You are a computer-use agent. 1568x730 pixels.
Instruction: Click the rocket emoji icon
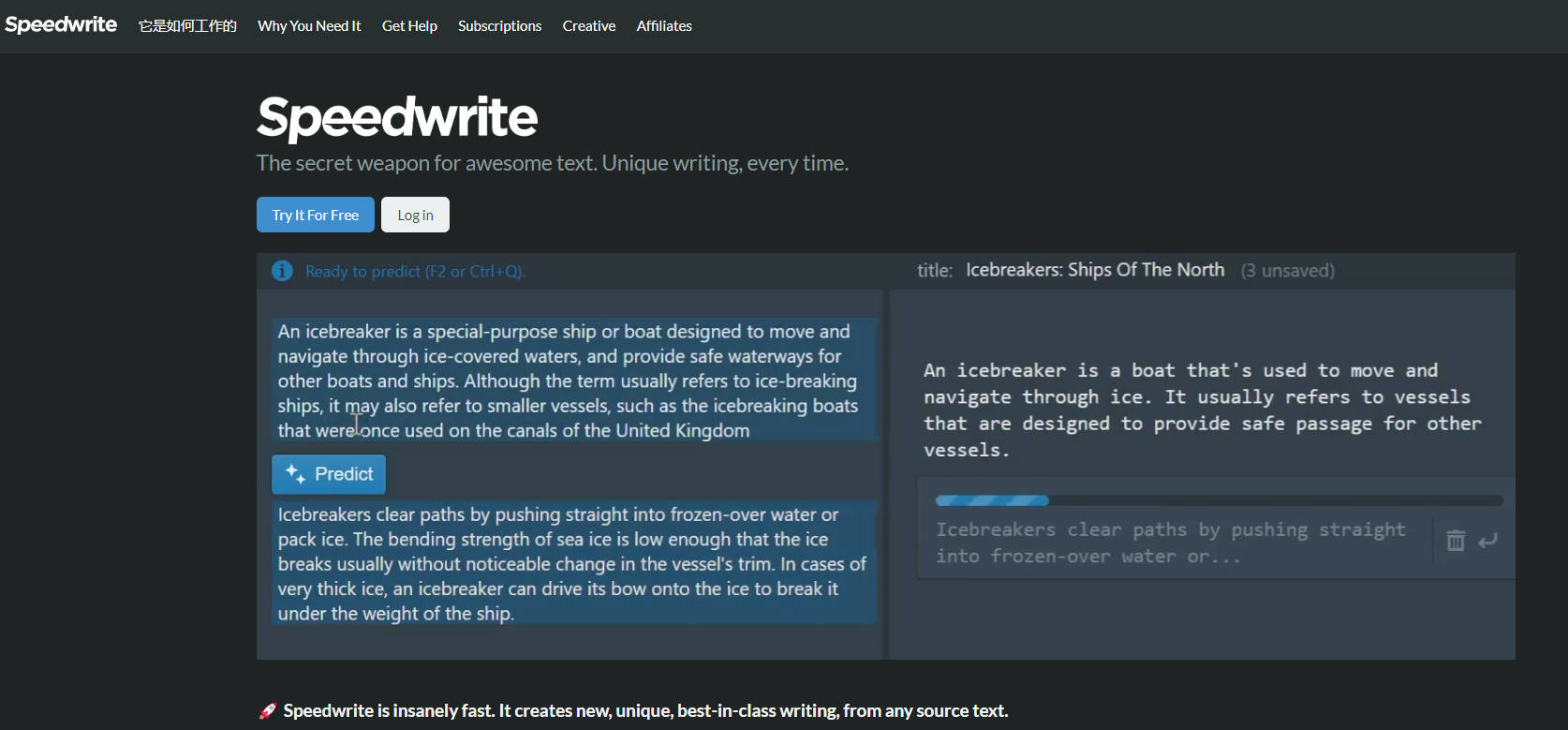pos(267,711)
